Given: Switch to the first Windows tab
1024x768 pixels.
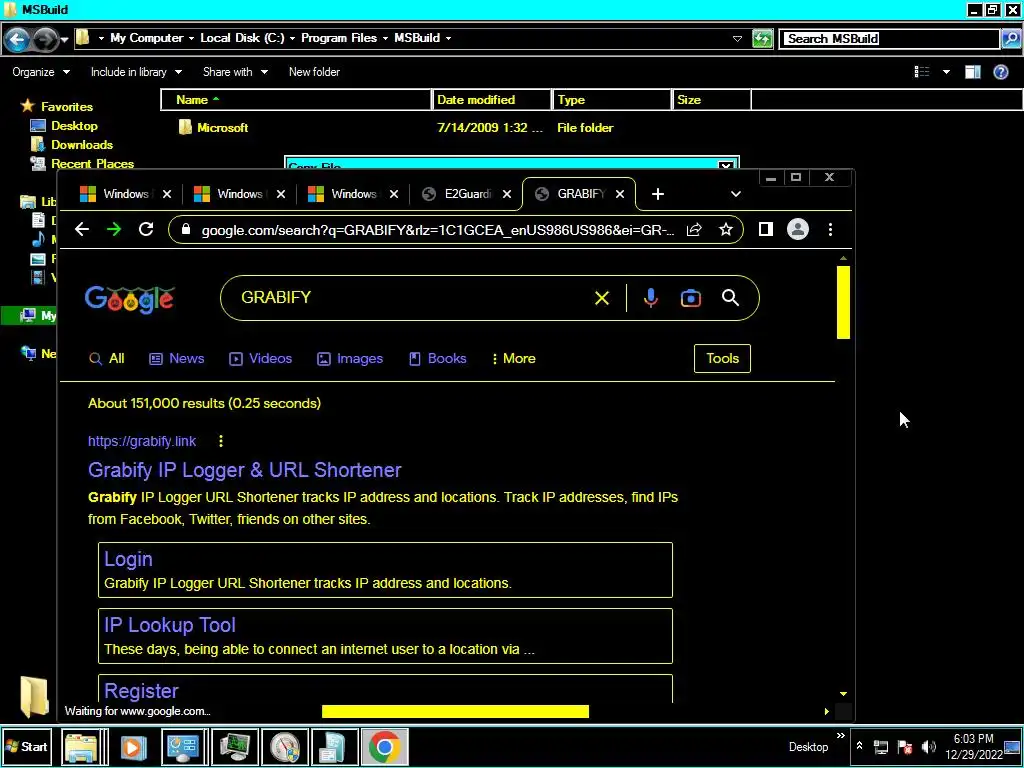Looking at the screenshot, I should coord(125,194).
